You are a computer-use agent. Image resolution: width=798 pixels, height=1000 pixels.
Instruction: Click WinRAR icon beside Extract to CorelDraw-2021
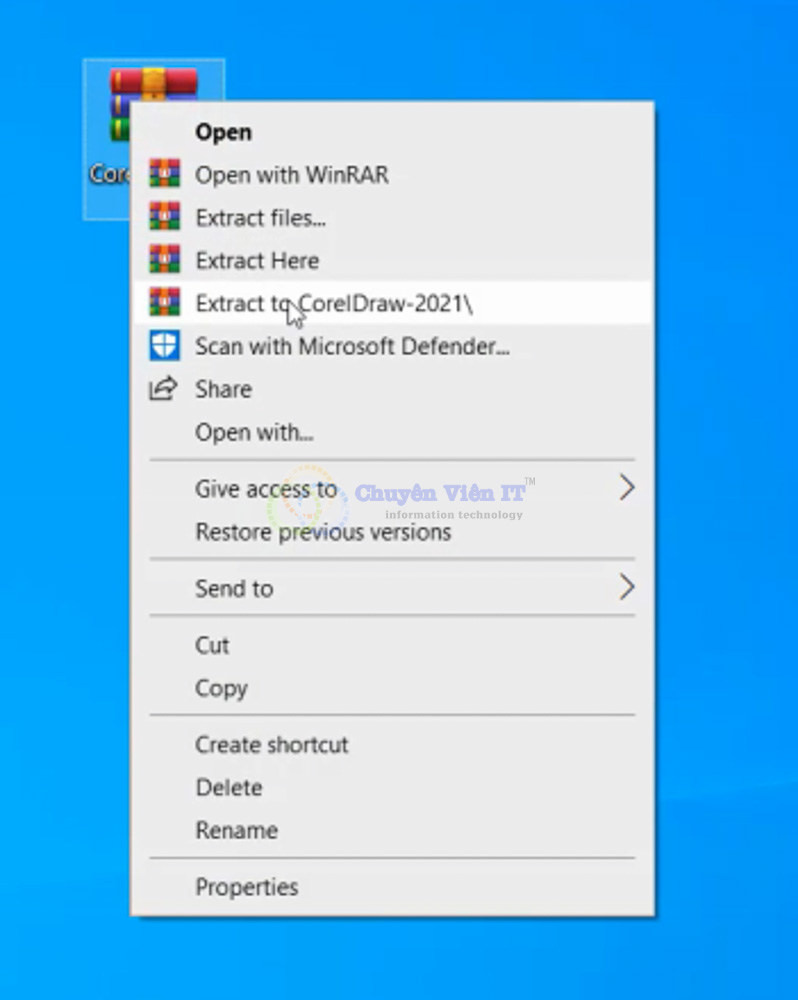pos(164,303)
